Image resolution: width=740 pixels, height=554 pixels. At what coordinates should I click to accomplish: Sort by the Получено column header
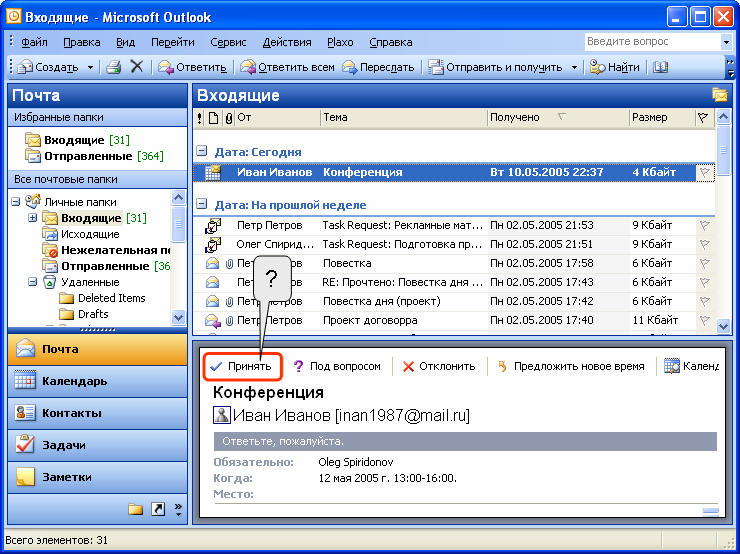click(558, 118)
